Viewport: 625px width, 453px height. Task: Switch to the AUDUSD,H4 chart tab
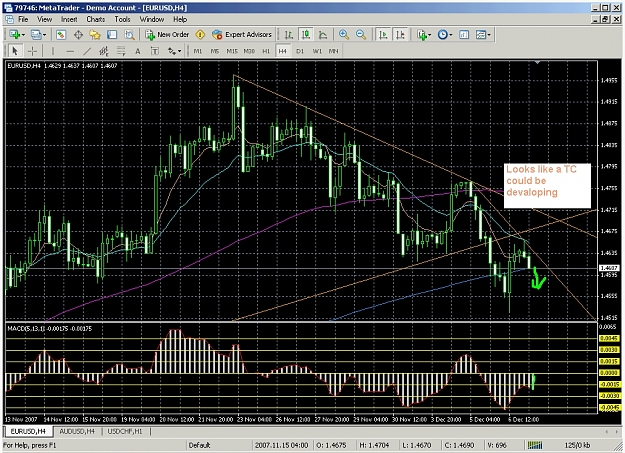77,431
